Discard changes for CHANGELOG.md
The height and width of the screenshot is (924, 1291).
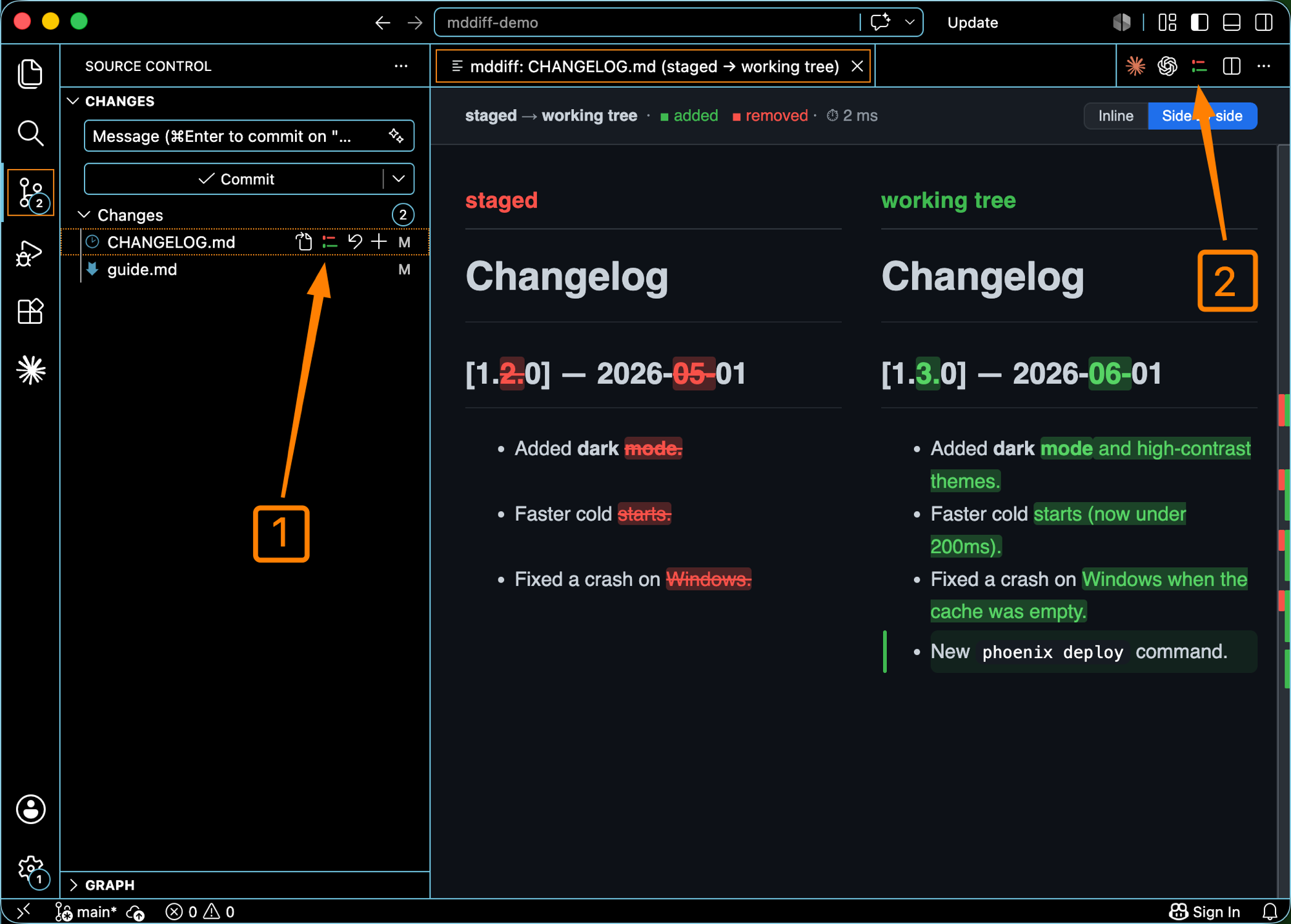point(355,241)
